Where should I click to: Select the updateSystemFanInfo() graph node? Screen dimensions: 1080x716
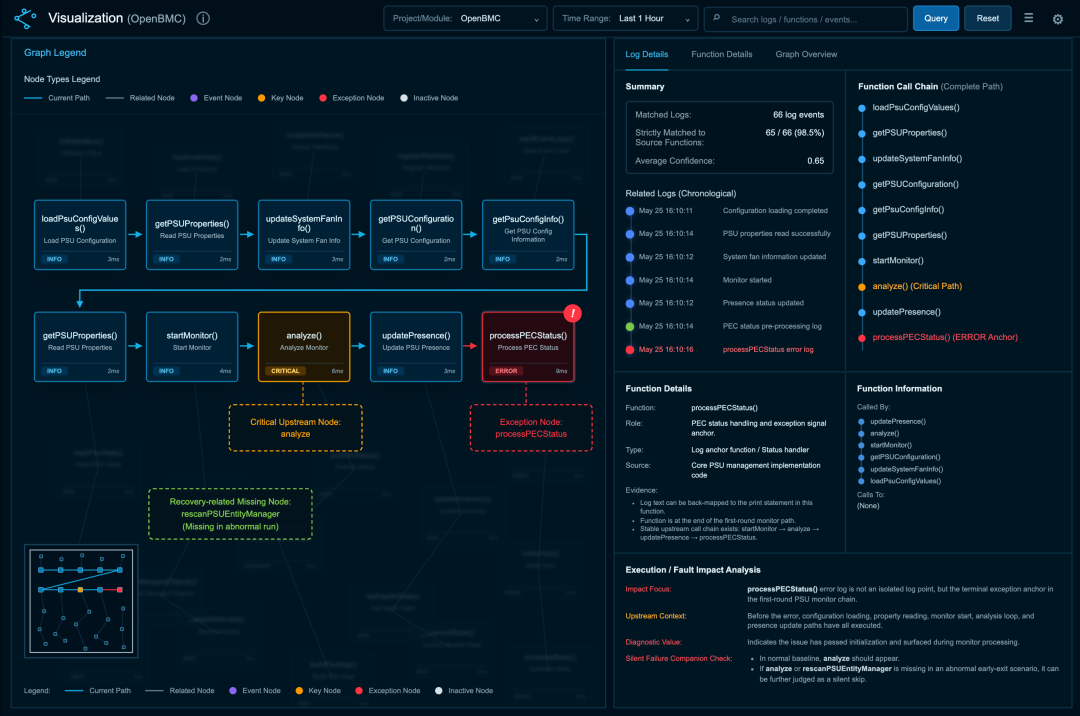click(x=304, y=235)
